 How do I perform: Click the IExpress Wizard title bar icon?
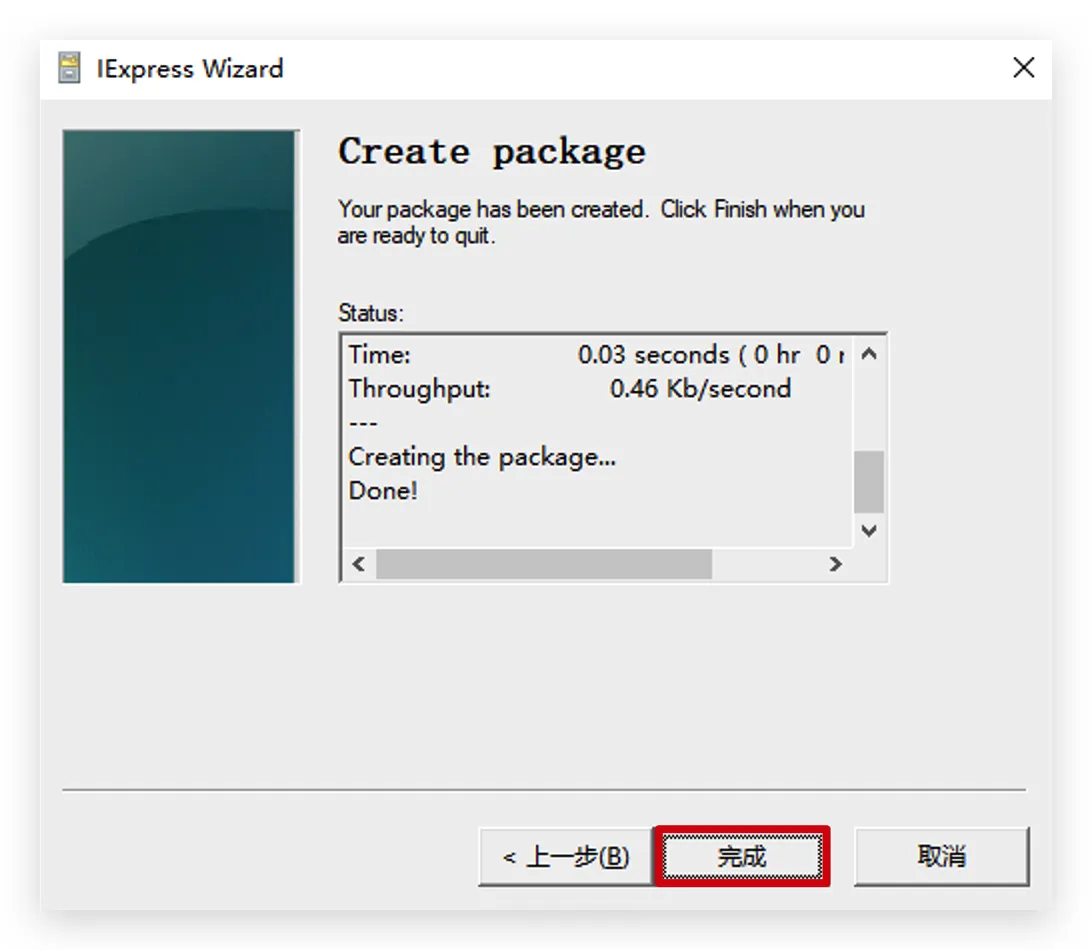pyautogui.click(x=69, y=69)
